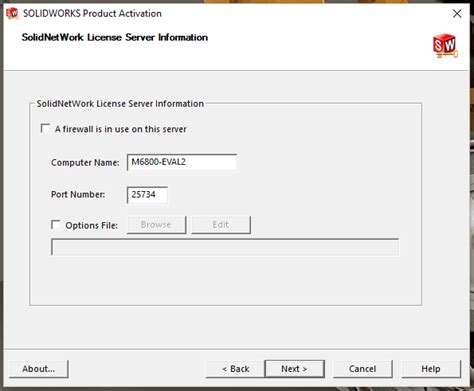The width and height of the screenshot is (474, 391).
Task: Click the bold 'SolidNetWork License Server Information' heading
Action: click(x=115, y=37)
